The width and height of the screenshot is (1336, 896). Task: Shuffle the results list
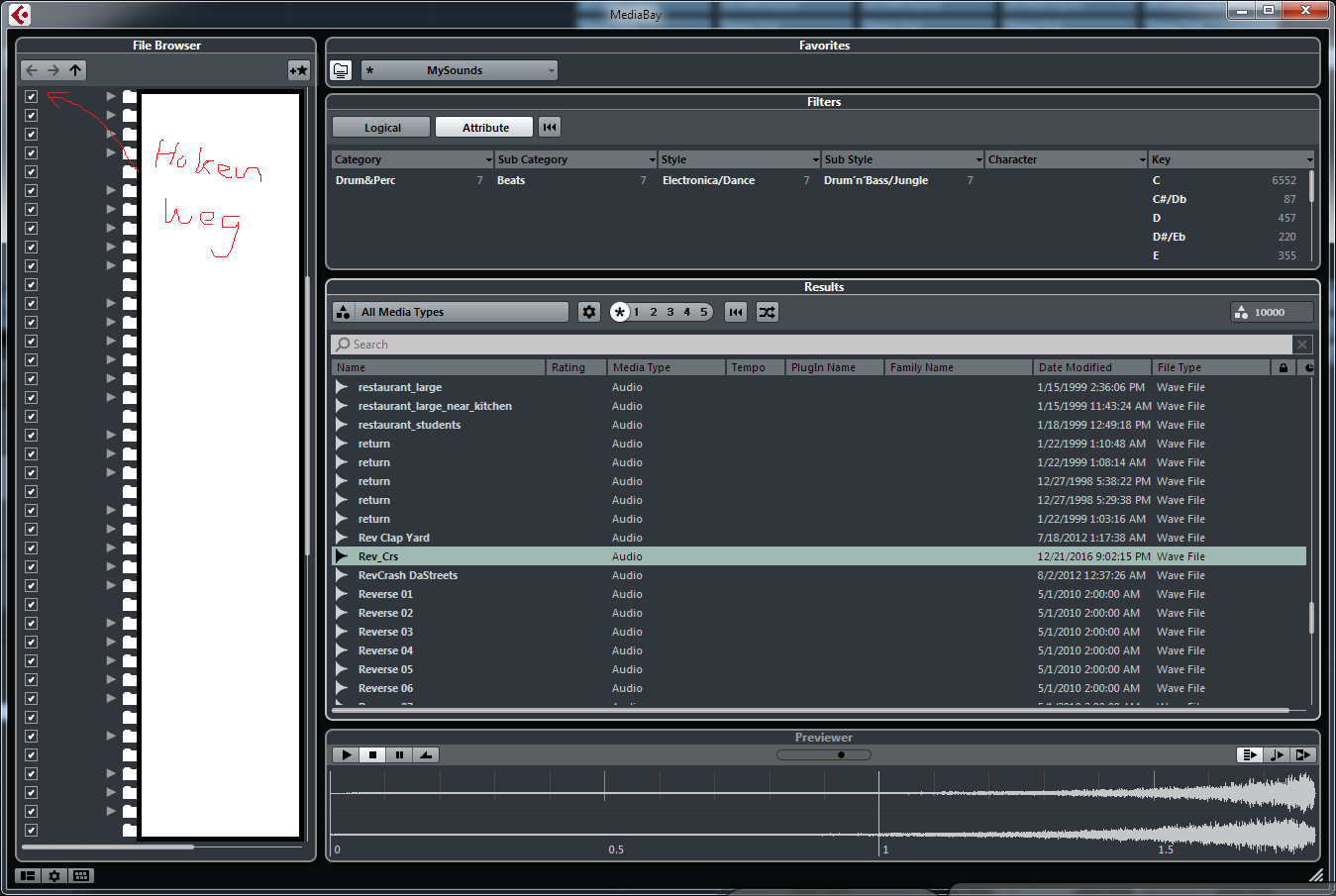tap(767, 312)
